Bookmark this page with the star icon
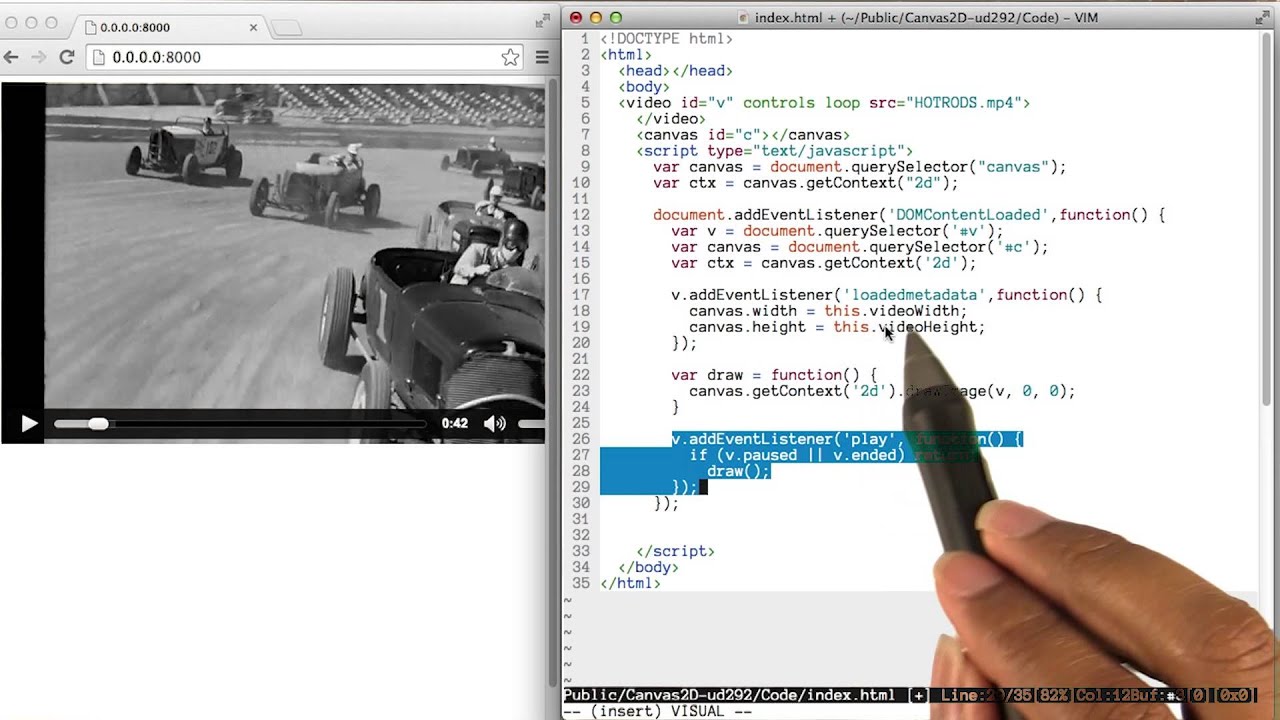Viewport: 1280px width, 720px height. pos(510,57)
